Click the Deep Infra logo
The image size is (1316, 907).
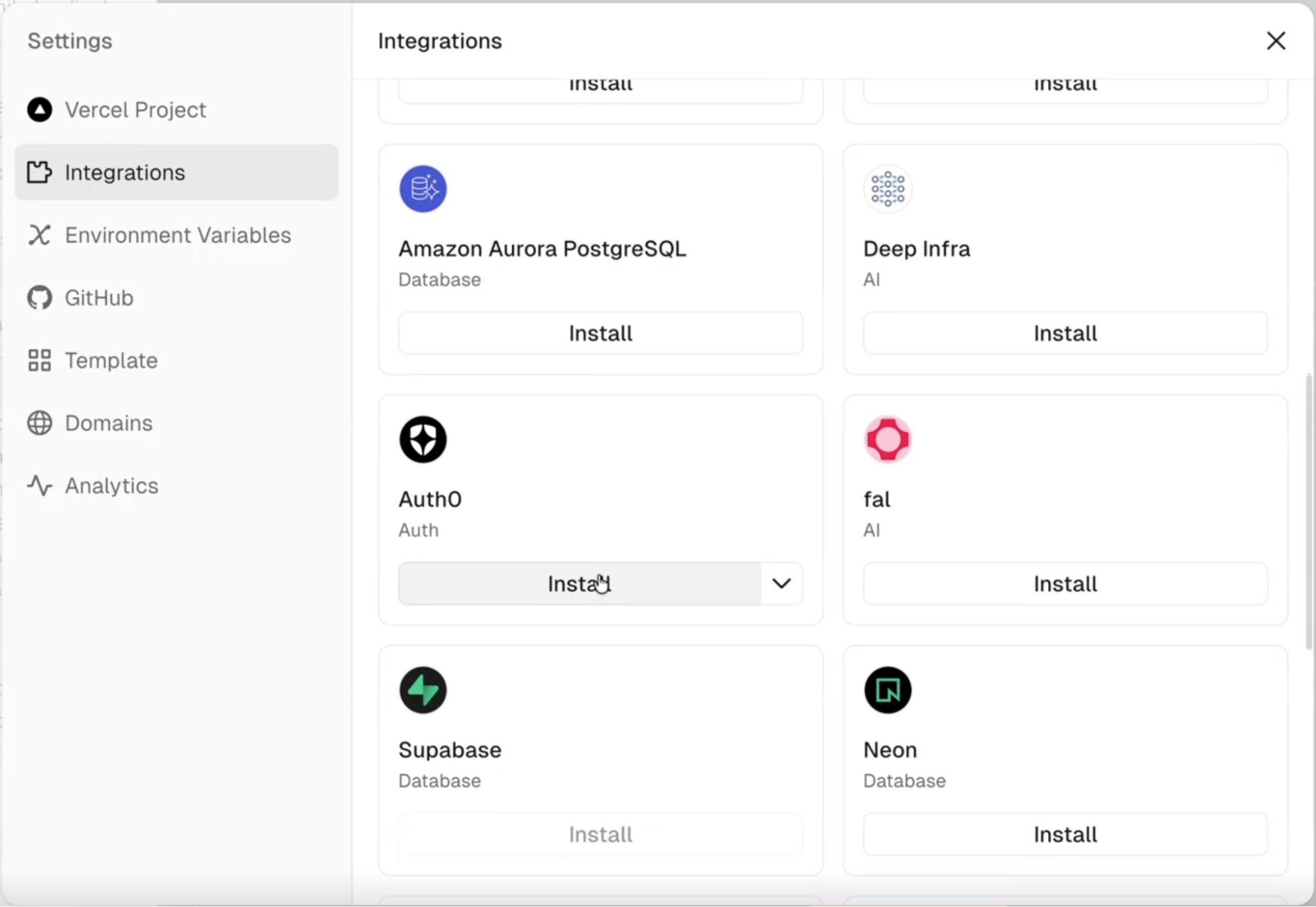(x=887, y=189)
